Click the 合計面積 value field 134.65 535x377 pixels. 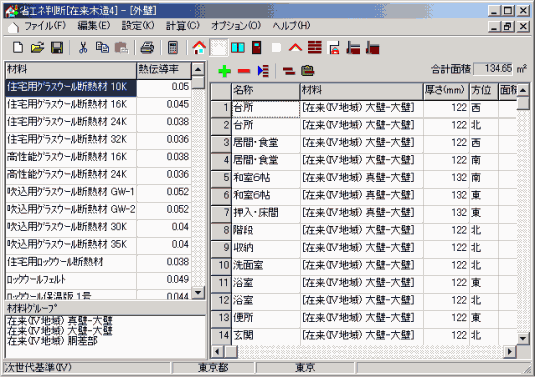coord(493,69)
